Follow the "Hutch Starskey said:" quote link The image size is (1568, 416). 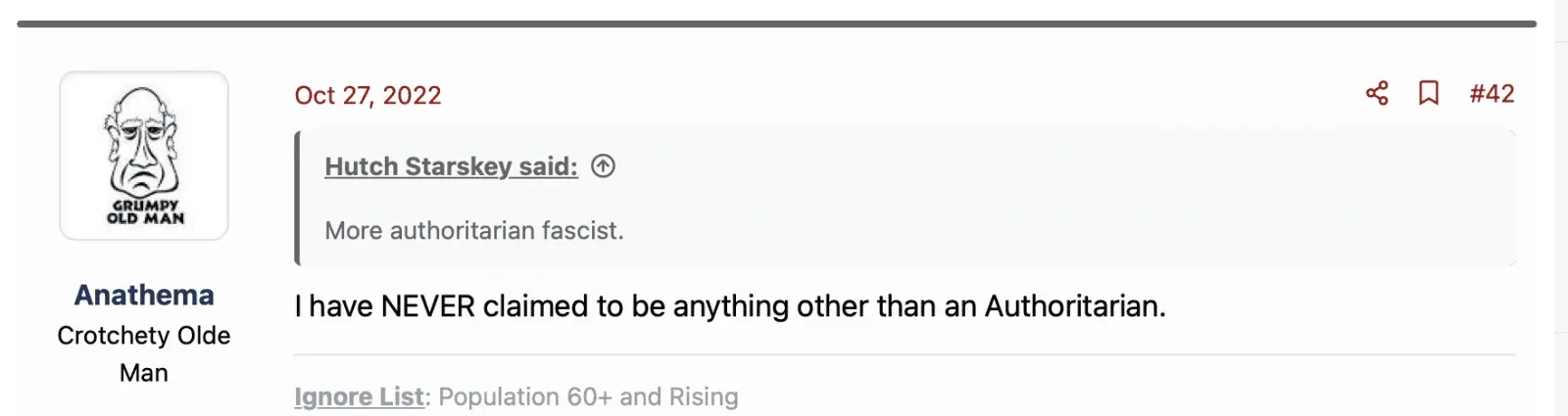click(451, 166)
